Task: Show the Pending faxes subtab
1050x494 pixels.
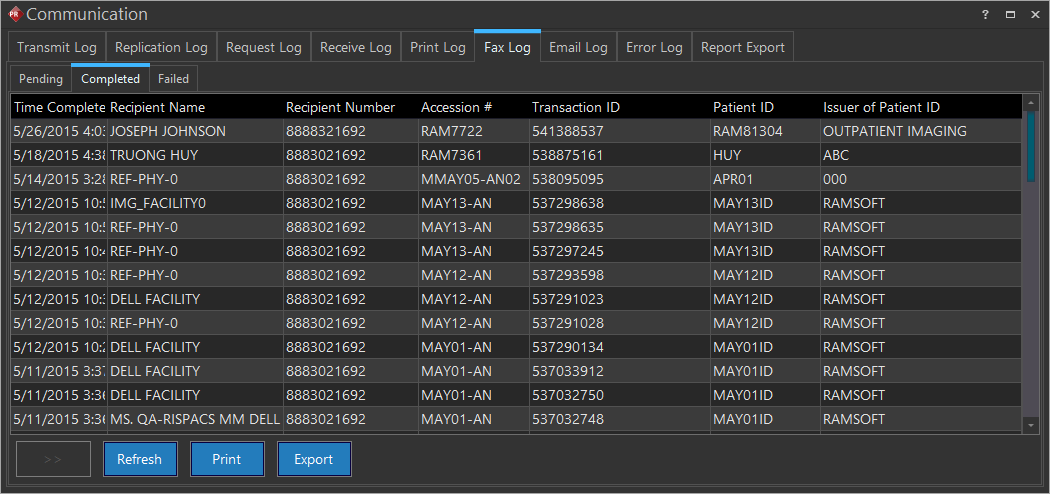Action: point(41,79)
